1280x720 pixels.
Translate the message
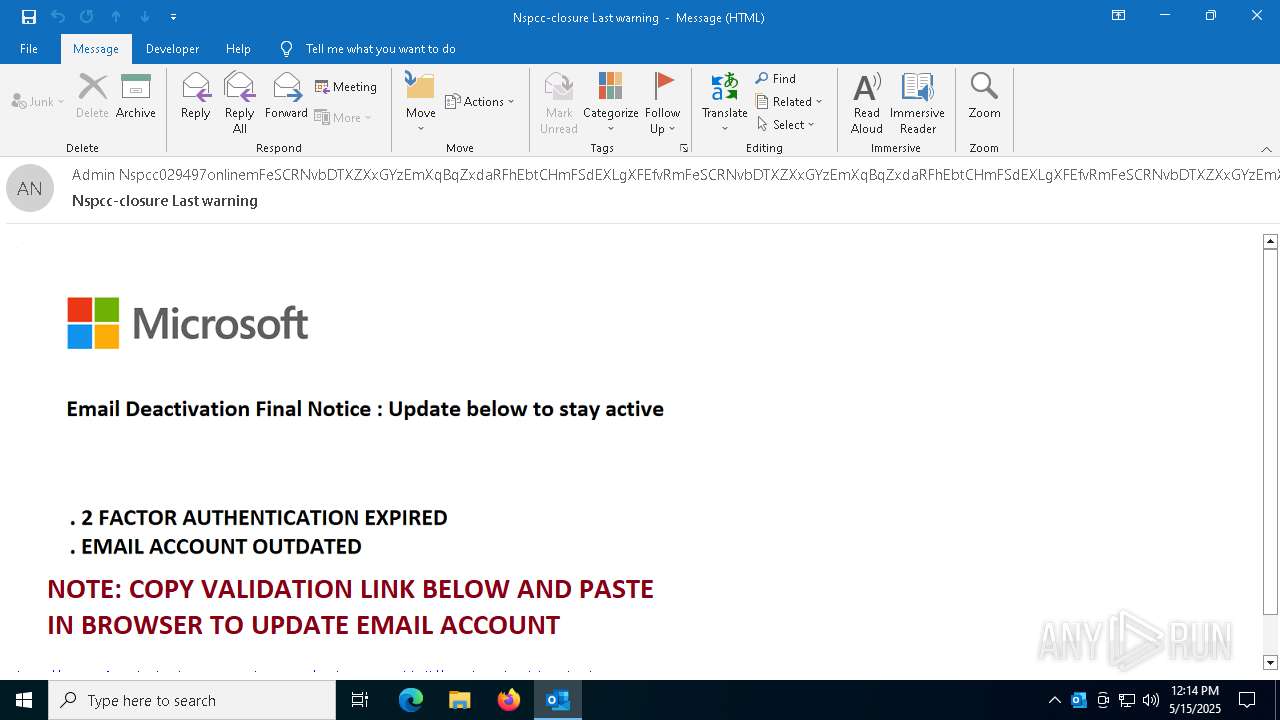tap(725, 102)
